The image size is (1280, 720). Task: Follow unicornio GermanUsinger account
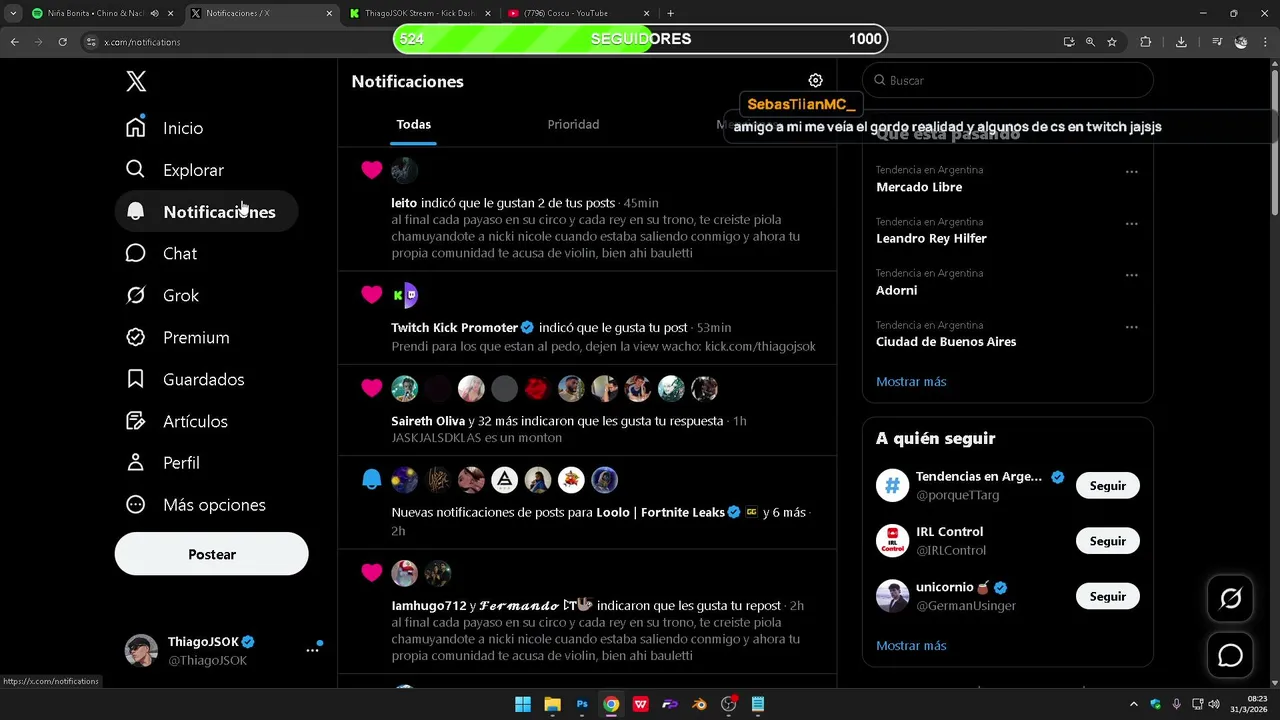click(x=1108, y=597)
